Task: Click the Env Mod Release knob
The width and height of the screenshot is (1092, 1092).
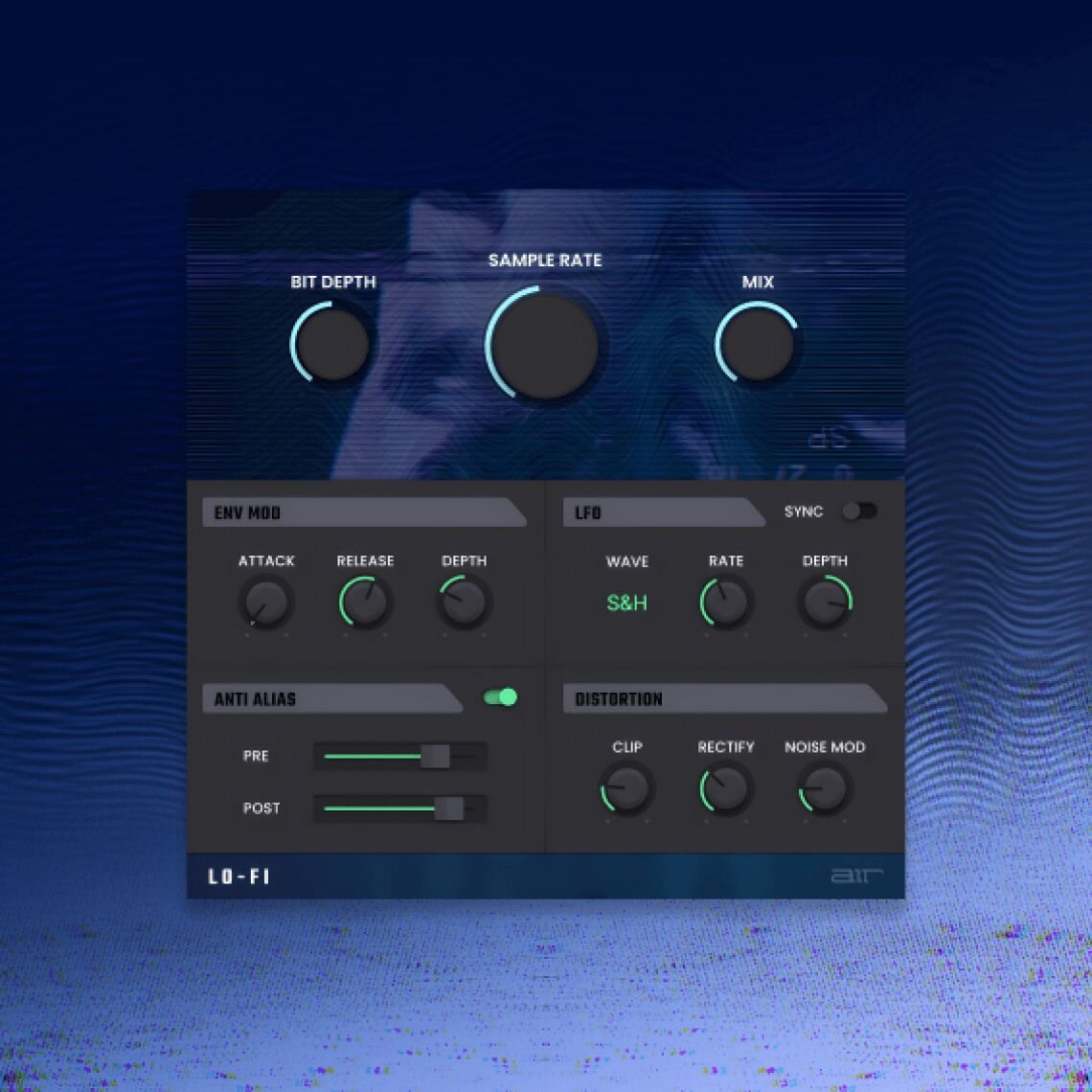Action: coord(365,603)
